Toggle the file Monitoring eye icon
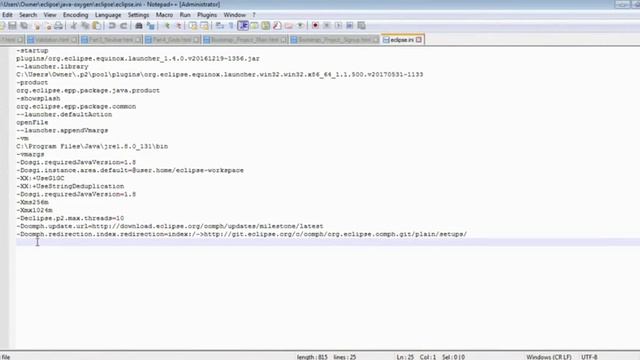Image resolution: width=640 pixels, height=360 pixels. point(300,26)
